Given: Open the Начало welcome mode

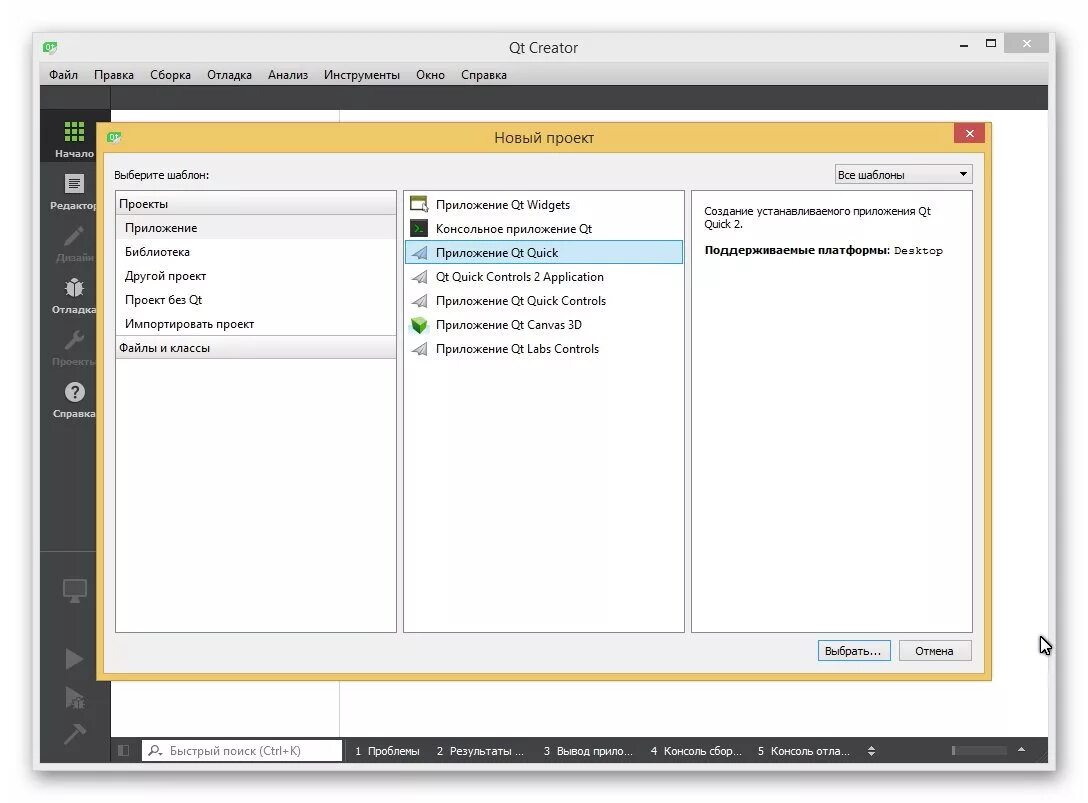Looking at the screenshot, I should coord(74,139).
